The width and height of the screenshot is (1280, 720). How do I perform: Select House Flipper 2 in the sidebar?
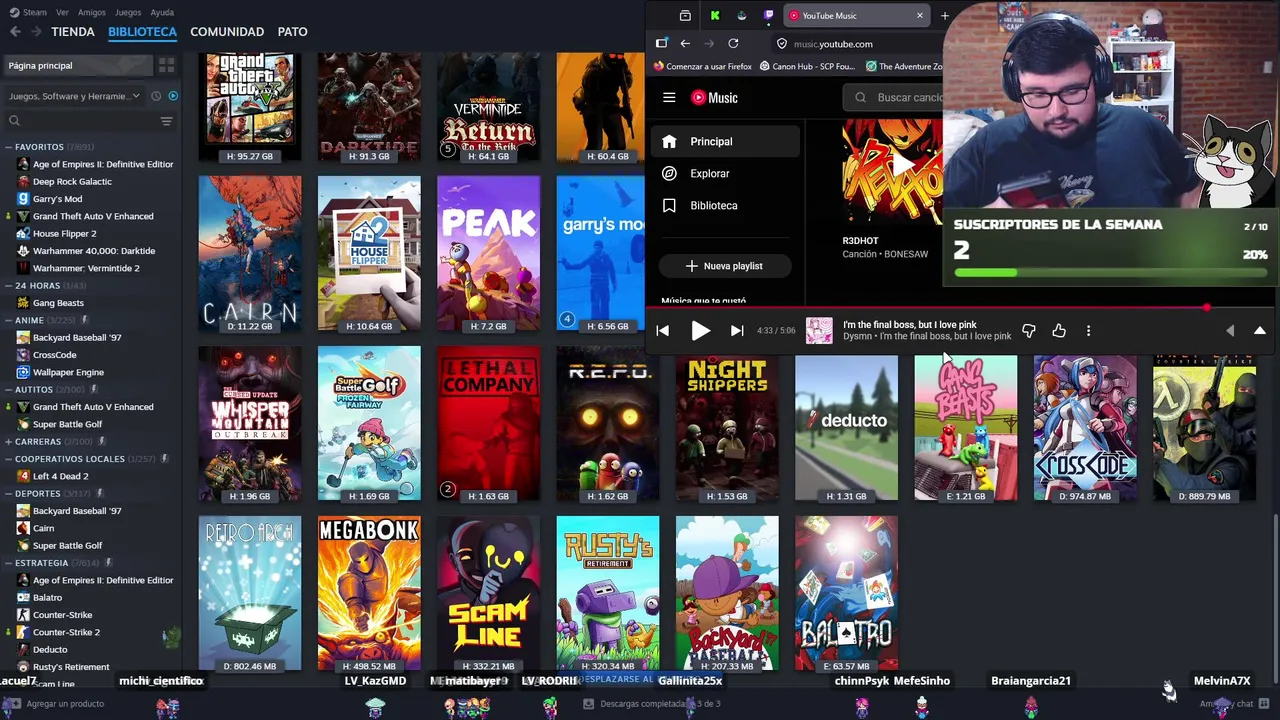pos(64,233)
